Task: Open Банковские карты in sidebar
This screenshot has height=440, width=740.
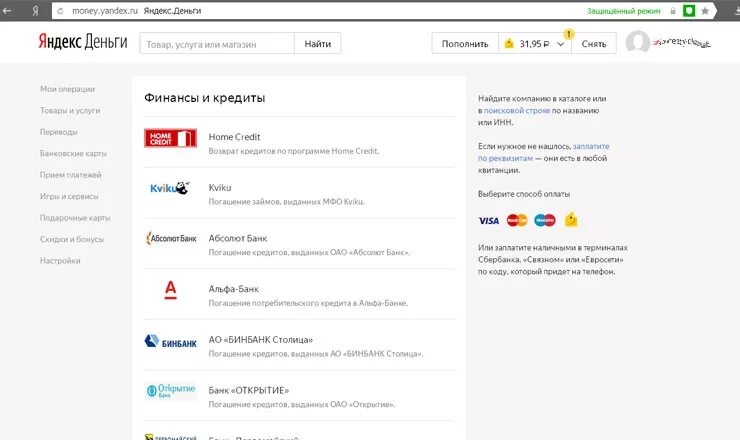Action: coord(73,153)
